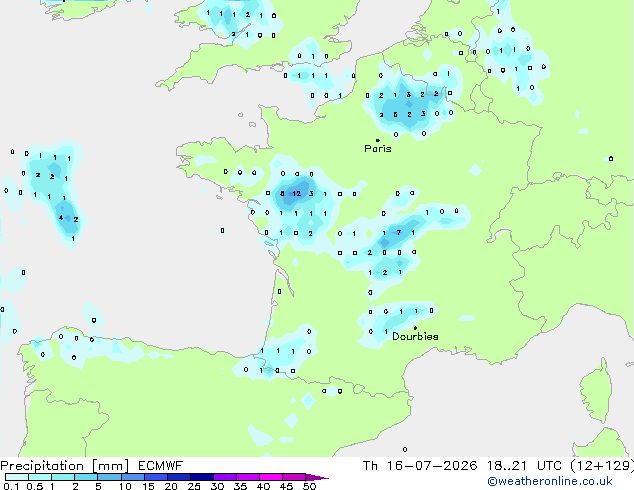Click the '25' legend scale label
Image resolution: width=634 pixels, height=490 pixels.
pyautogui.click(x=194, y=486)
